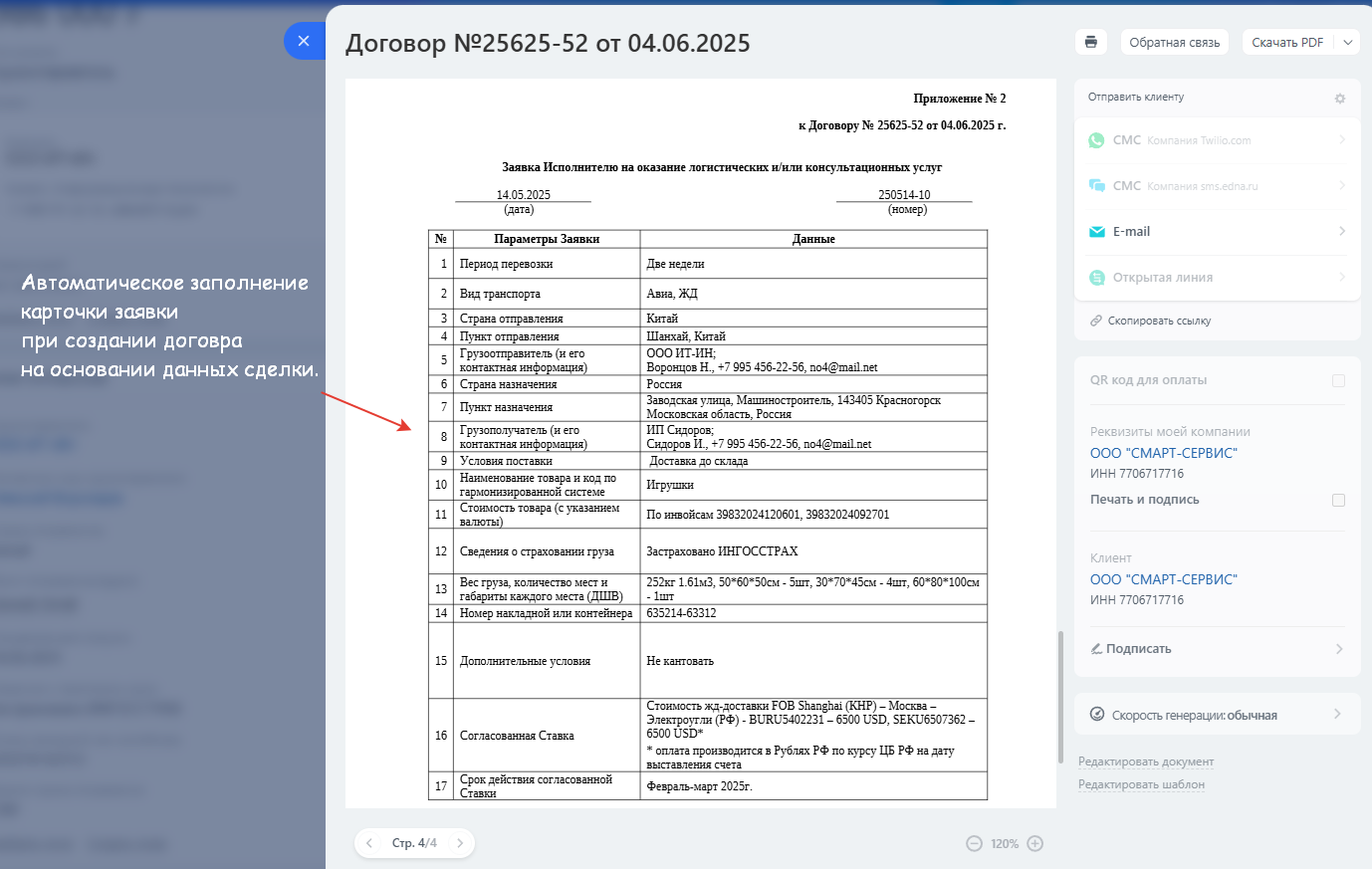Go to the previous page arrow
This screenshot has height=869, width=1372.
[369, 843]
